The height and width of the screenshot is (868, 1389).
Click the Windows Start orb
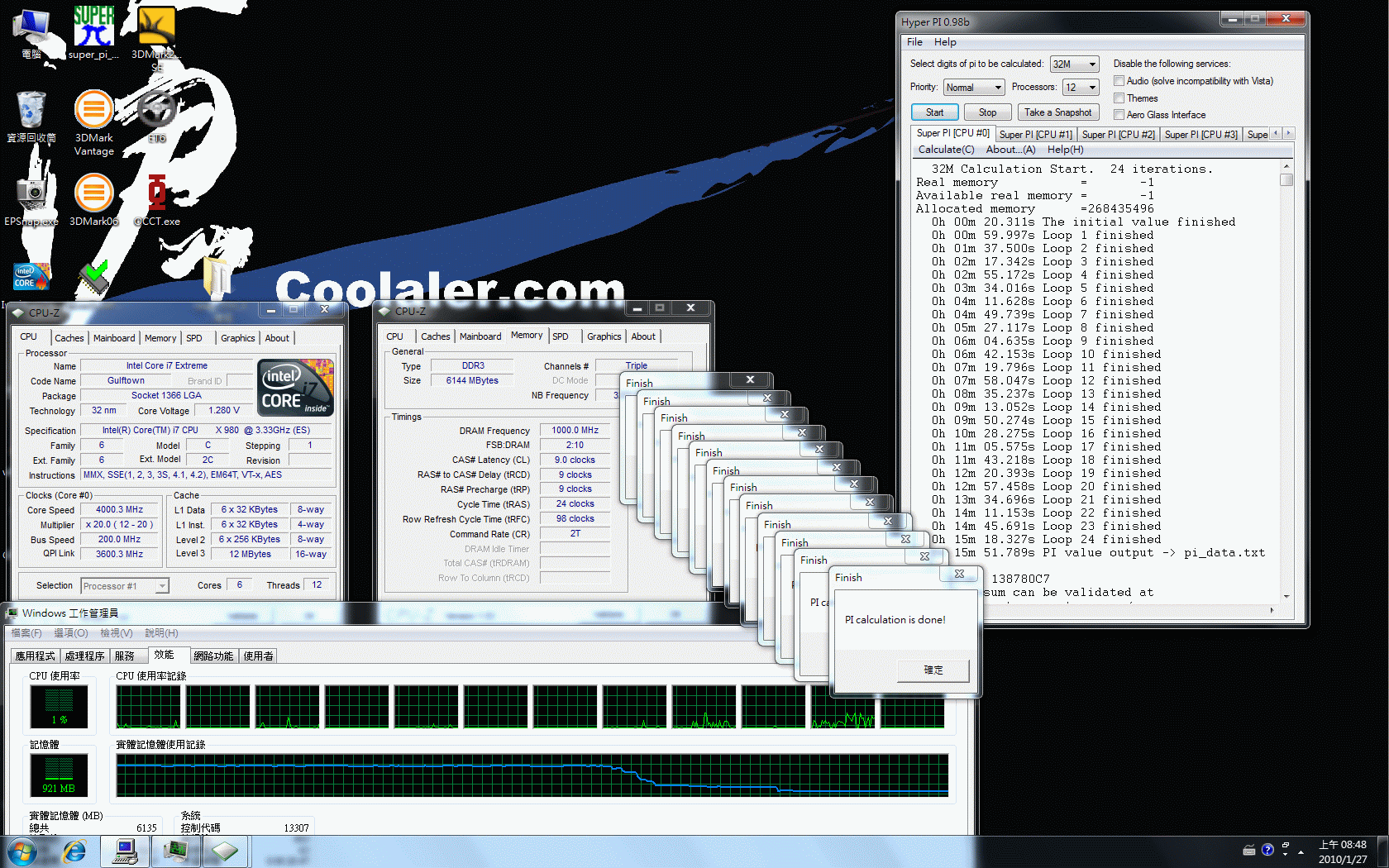tap(21, 851)
